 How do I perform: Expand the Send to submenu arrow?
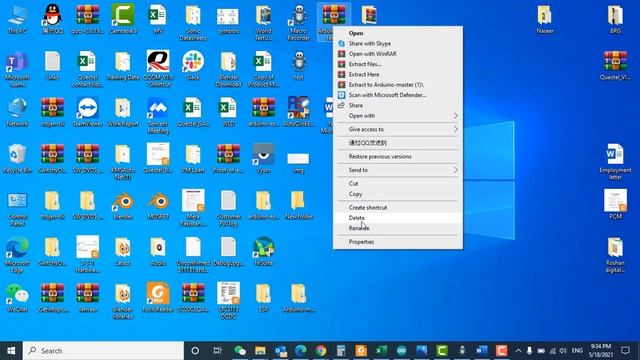pyautogui.click(x=456, y=170)
